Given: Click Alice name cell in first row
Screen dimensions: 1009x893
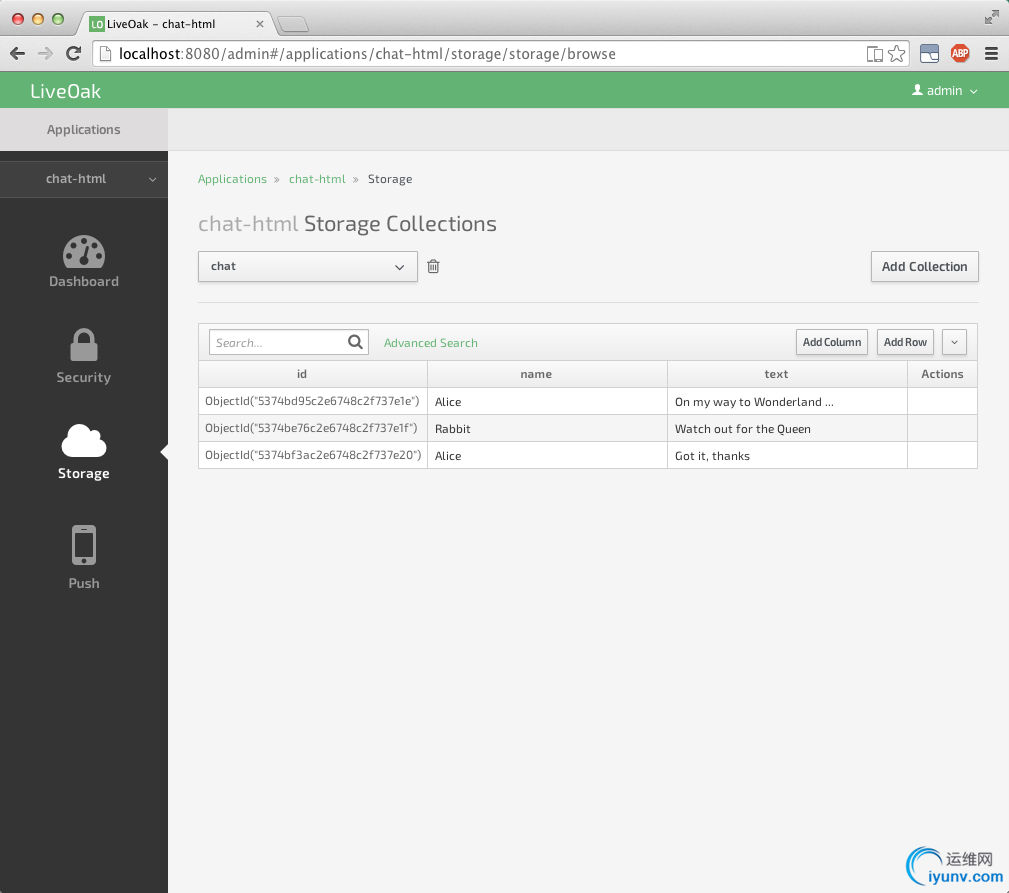Looking at the screenshot, I should 548,401.
